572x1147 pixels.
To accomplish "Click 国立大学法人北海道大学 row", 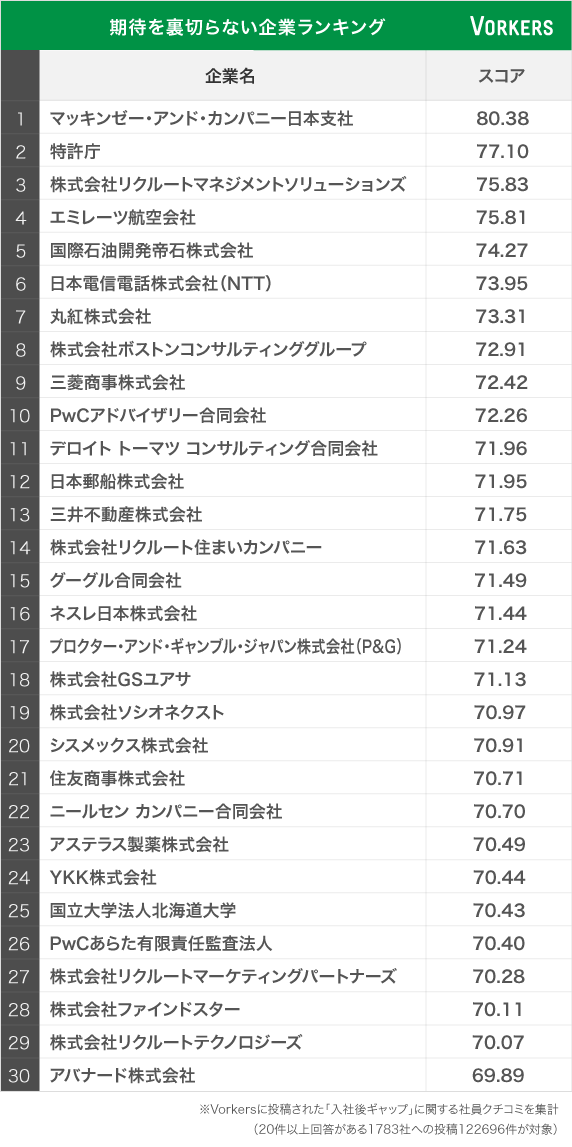I will pos(286,910).
